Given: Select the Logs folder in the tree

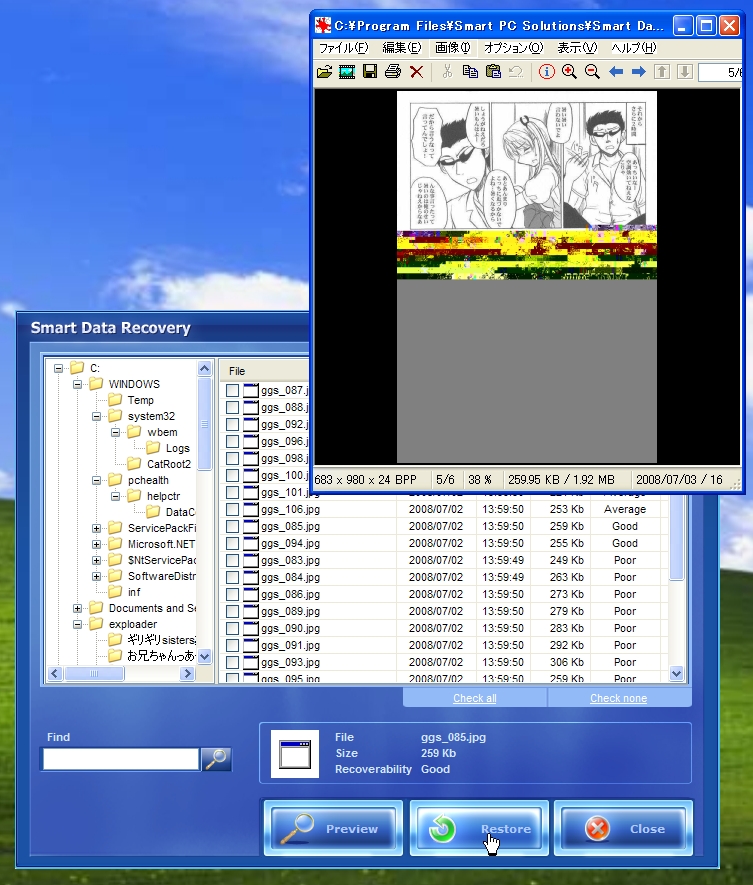Looking at the screenshot, I should (177, 448).
